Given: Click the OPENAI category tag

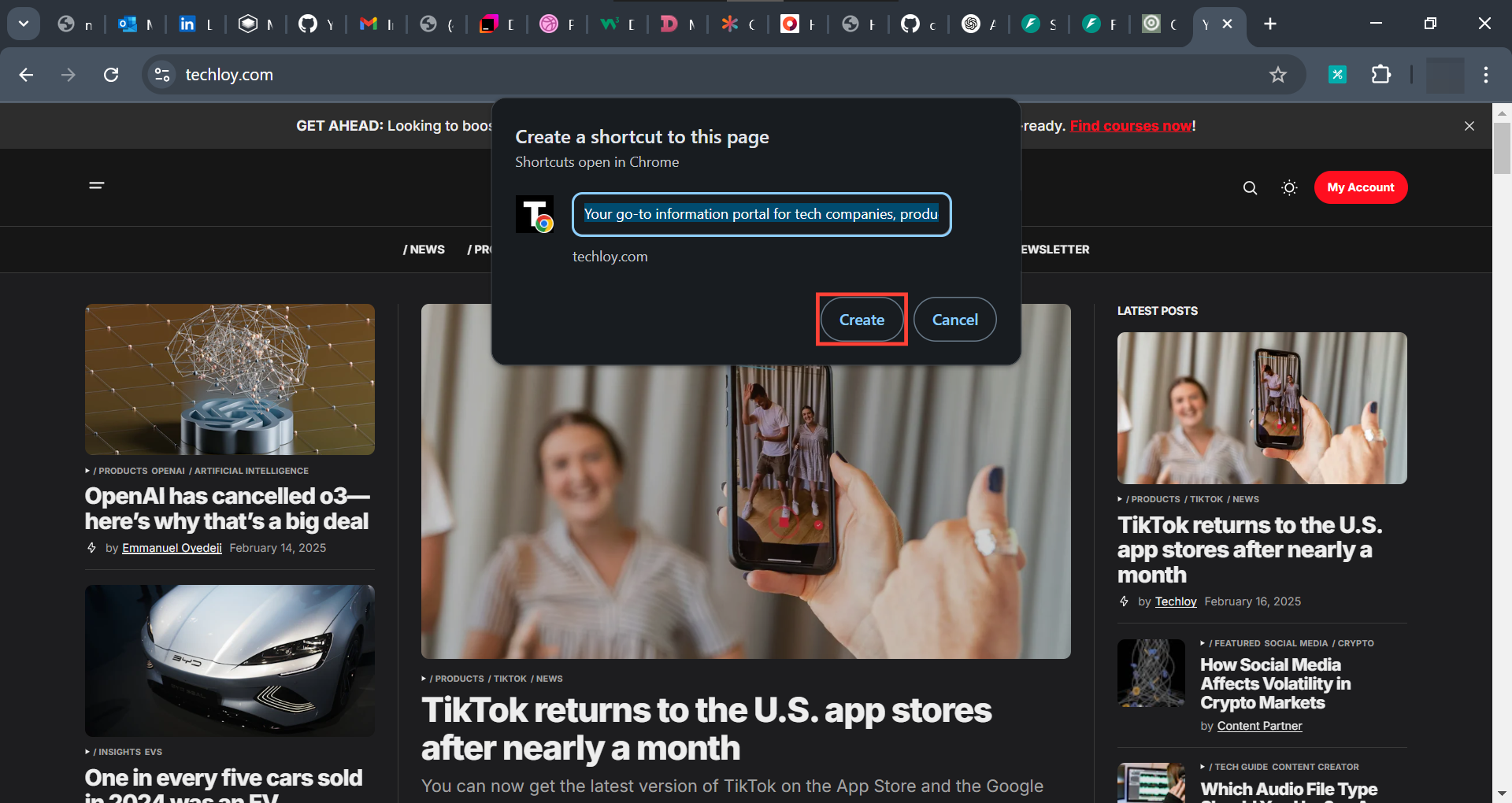Looking at the screenshot, I should click(x=168, y=471).
